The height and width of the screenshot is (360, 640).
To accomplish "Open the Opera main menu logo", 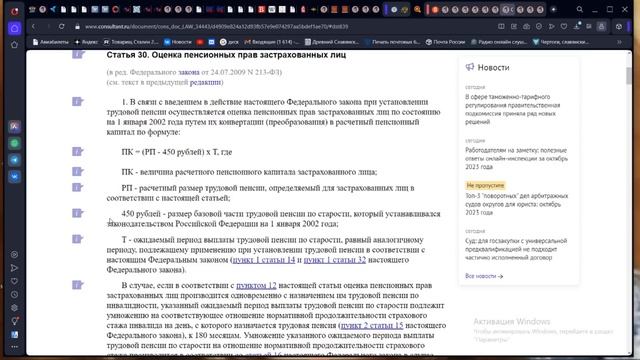I will pyautogui.click(x=14, y=11).
